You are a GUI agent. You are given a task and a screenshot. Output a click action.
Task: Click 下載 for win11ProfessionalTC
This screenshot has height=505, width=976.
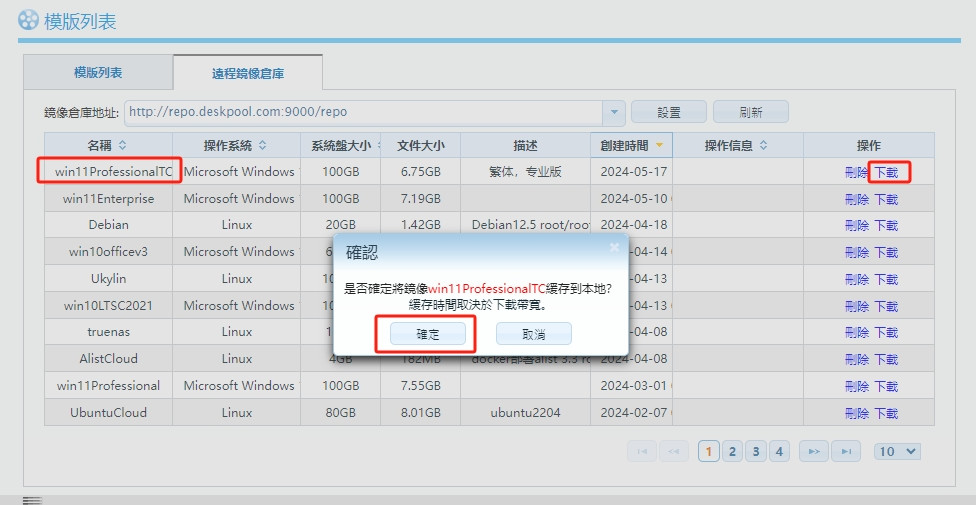[x=886, y=172]
